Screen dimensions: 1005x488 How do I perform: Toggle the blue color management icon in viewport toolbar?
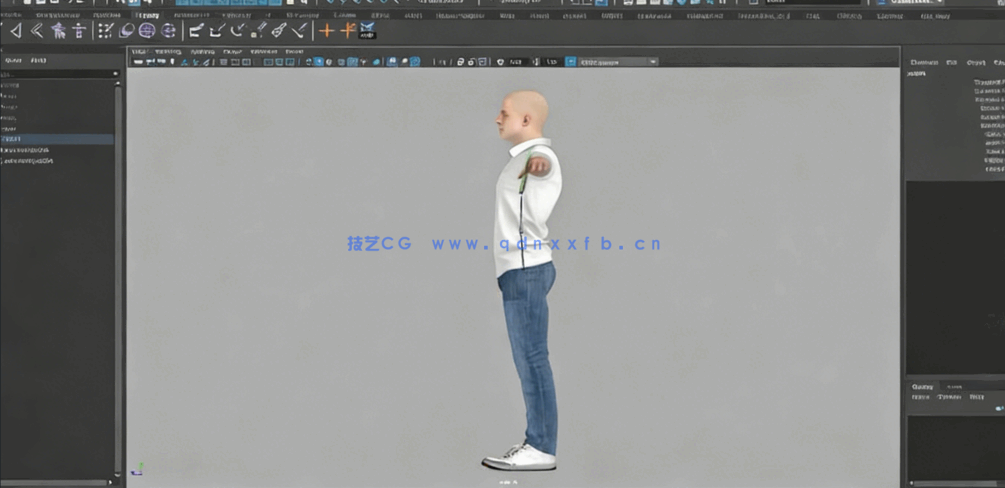tap(571, 62)
